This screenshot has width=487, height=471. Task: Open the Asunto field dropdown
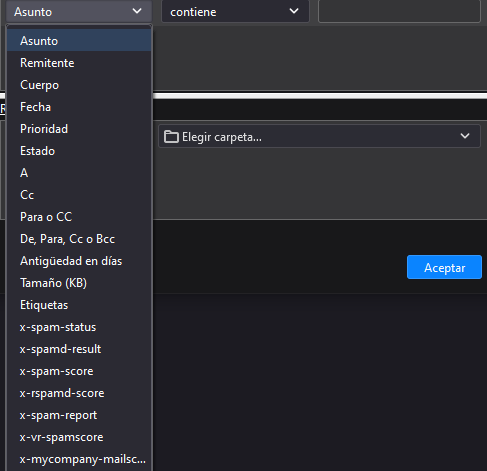(79, 11)
